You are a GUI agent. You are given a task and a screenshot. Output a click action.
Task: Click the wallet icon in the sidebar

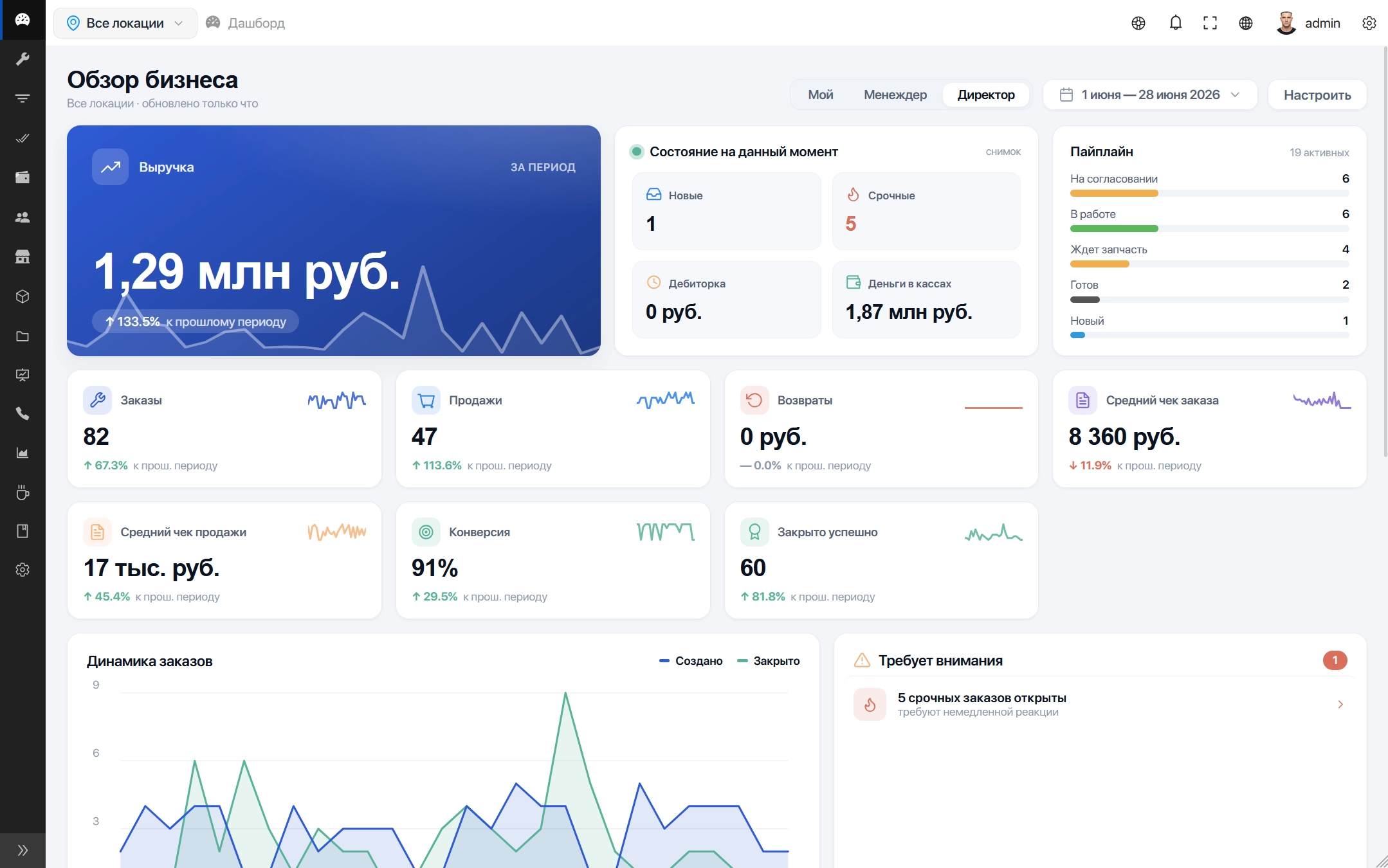coord(23,177)
